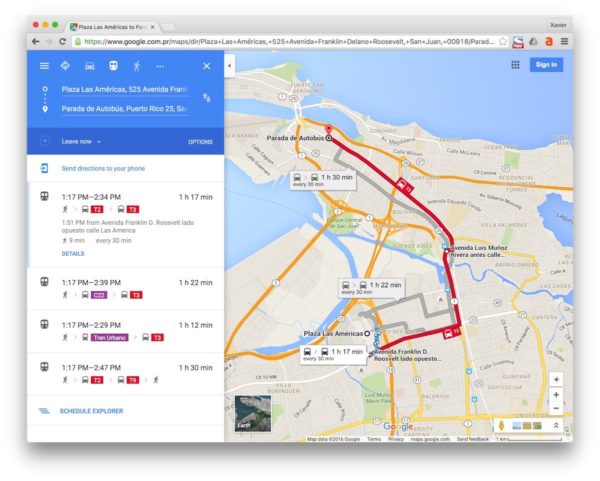This screenshot has height=481, width=600.
Task: Open transit route OPTIONS
Action: point(200,142)
